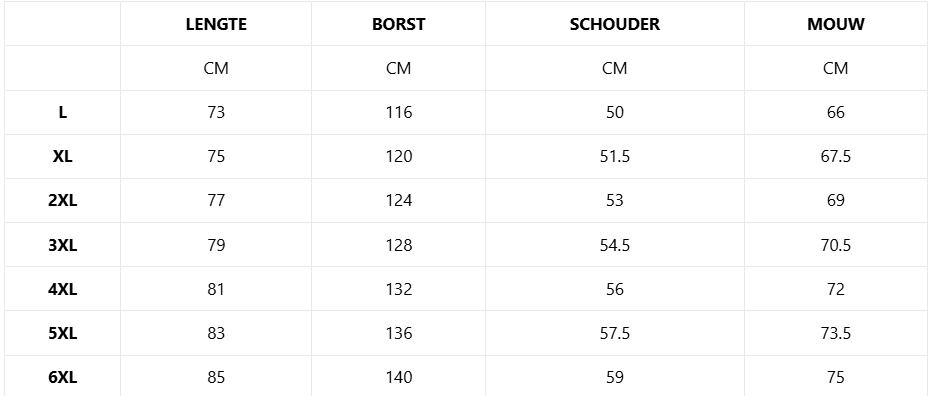
Task: Click the 4XL size row label
Action: pyautogui.click(x=63, y=289)
